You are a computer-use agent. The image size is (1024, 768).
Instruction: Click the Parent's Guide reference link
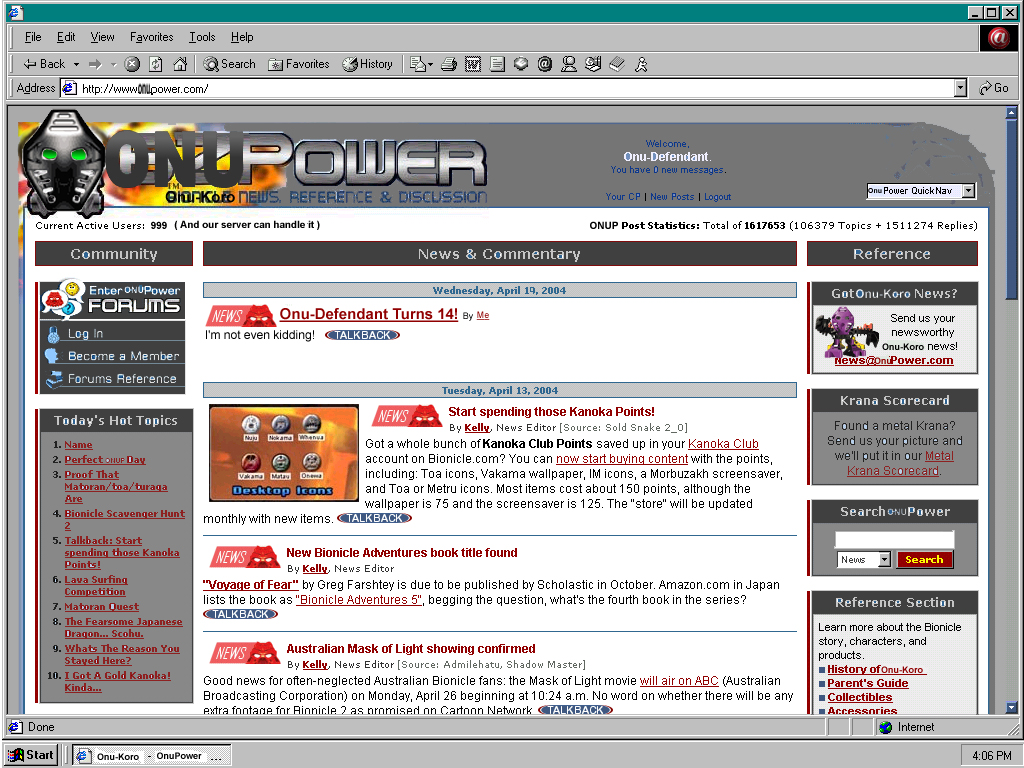(868, 683)
